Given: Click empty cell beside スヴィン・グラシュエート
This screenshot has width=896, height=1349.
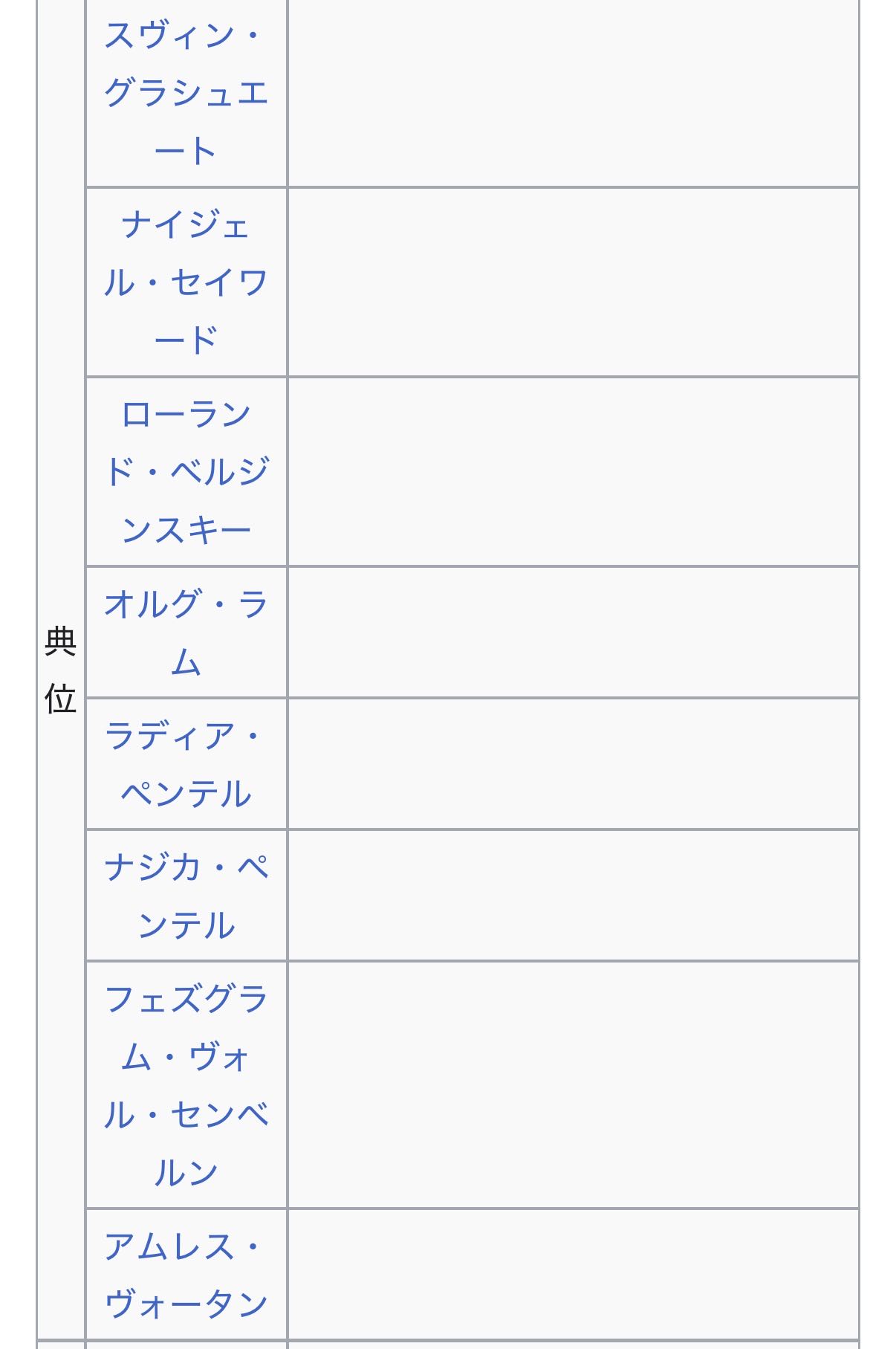Looking at the screenshot, I should (572, 93).
